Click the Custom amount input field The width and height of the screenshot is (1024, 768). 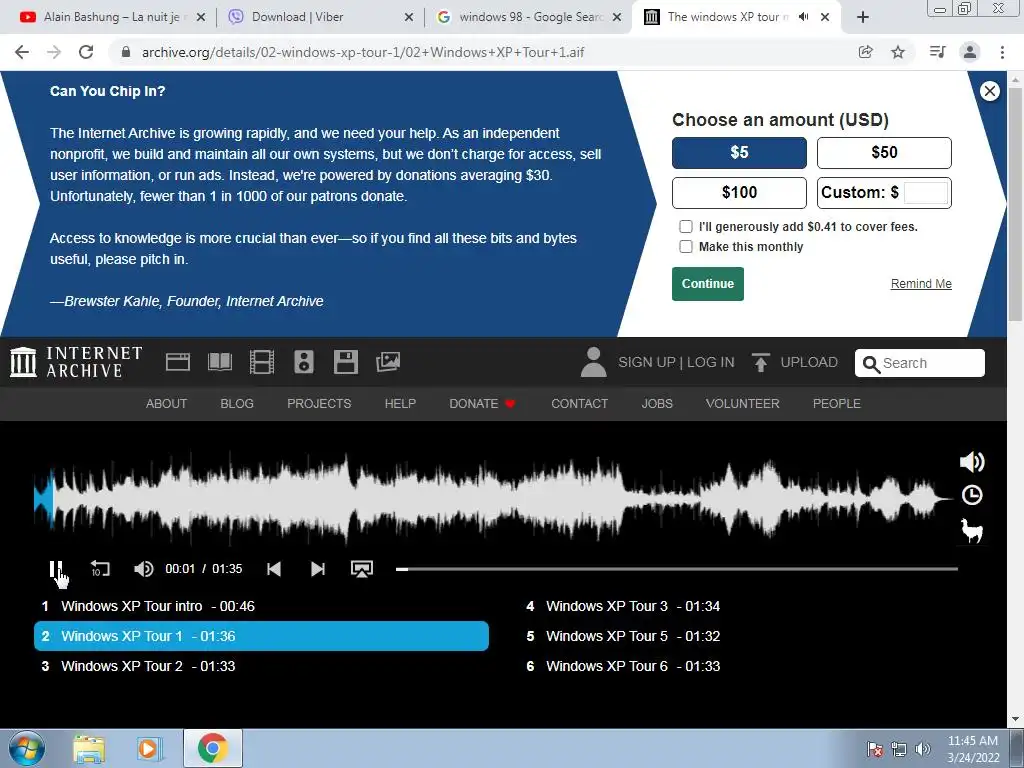(x=926, y=193)
